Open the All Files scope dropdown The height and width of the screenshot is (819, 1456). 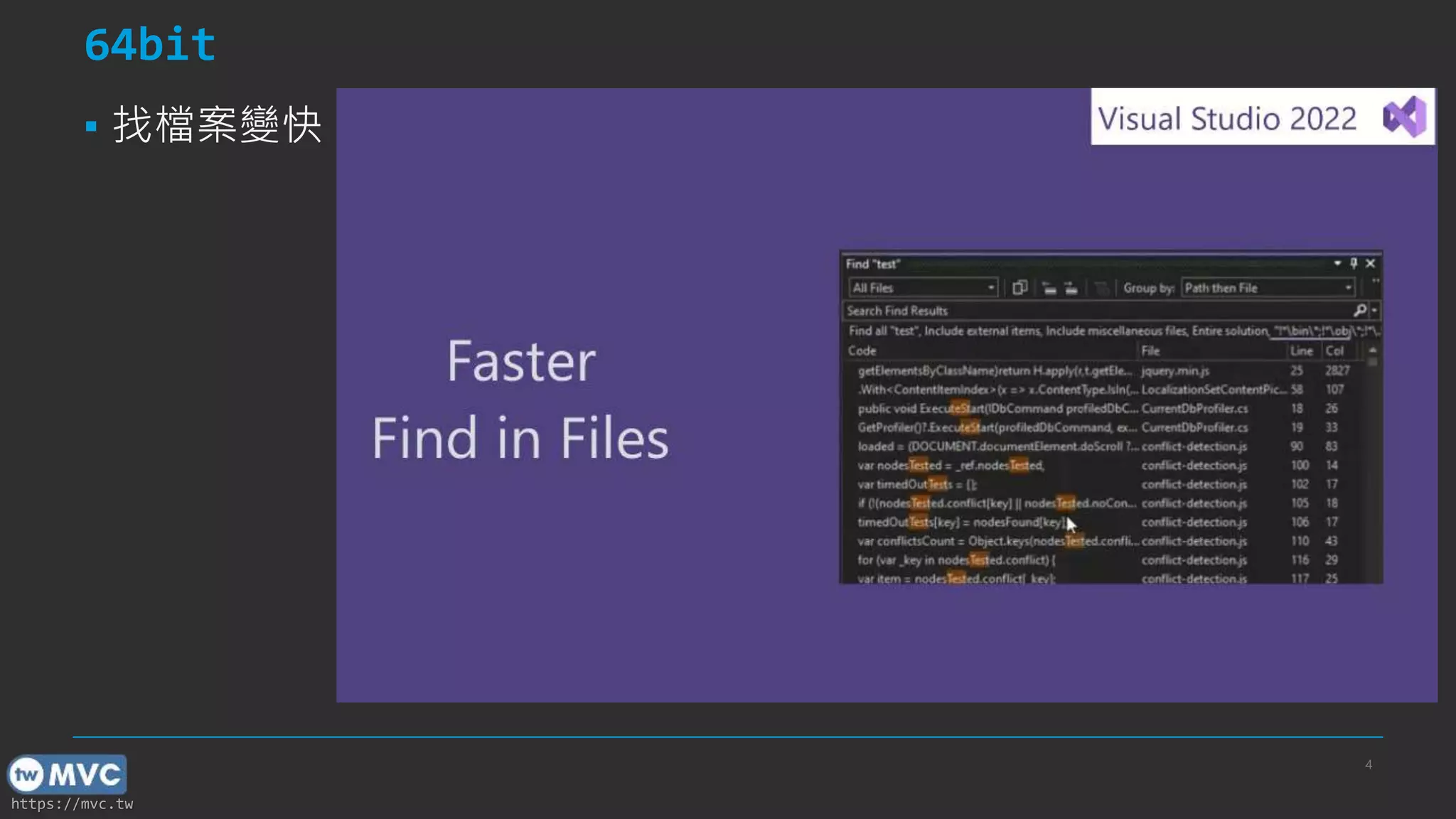point(990,288)
